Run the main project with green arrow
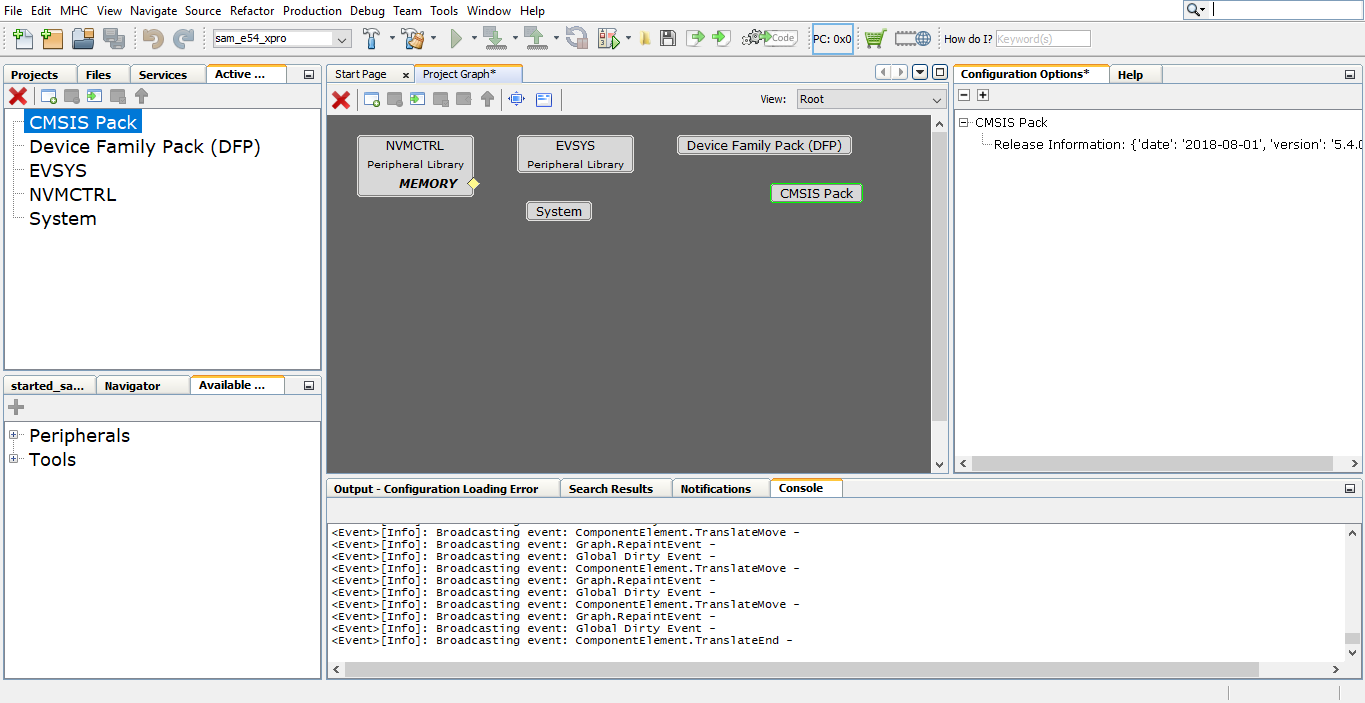The image size is (1365, 703). point(459,38)
